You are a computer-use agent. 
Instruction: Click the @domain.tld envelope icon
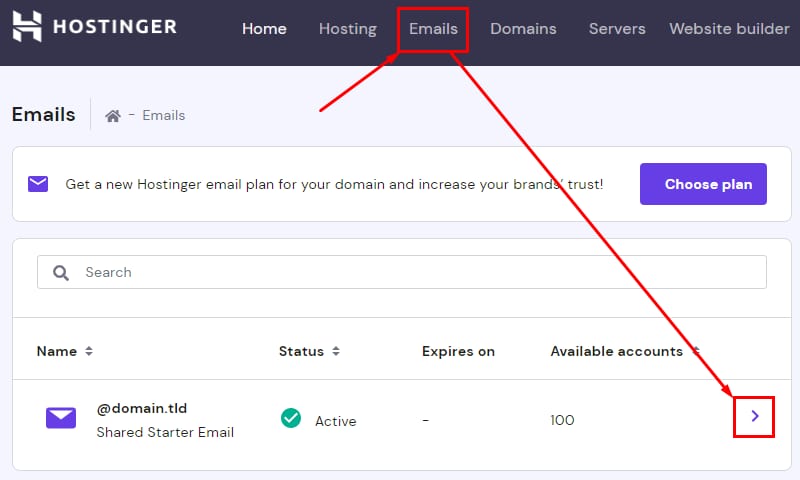[61, 418]
